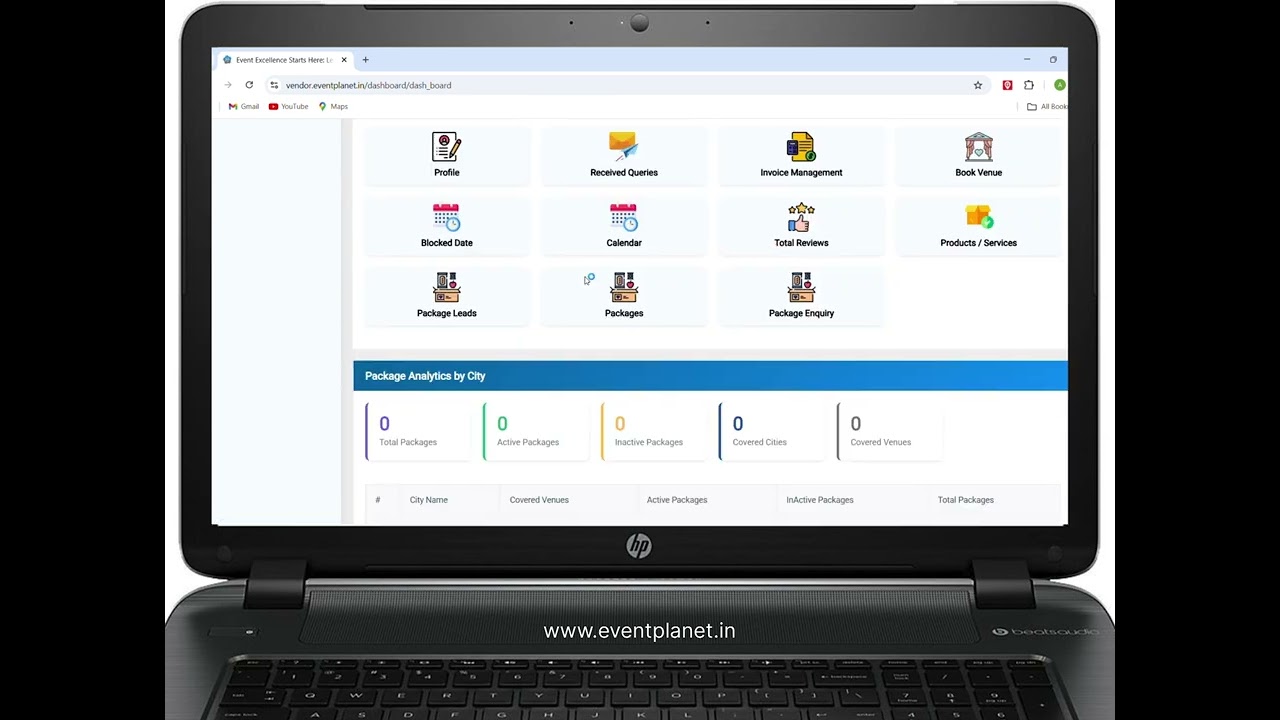Open the browser extensions puzzle icon
This screenshot has width=1280, height=720.
pyautogui.click(x=1028, y=85)
